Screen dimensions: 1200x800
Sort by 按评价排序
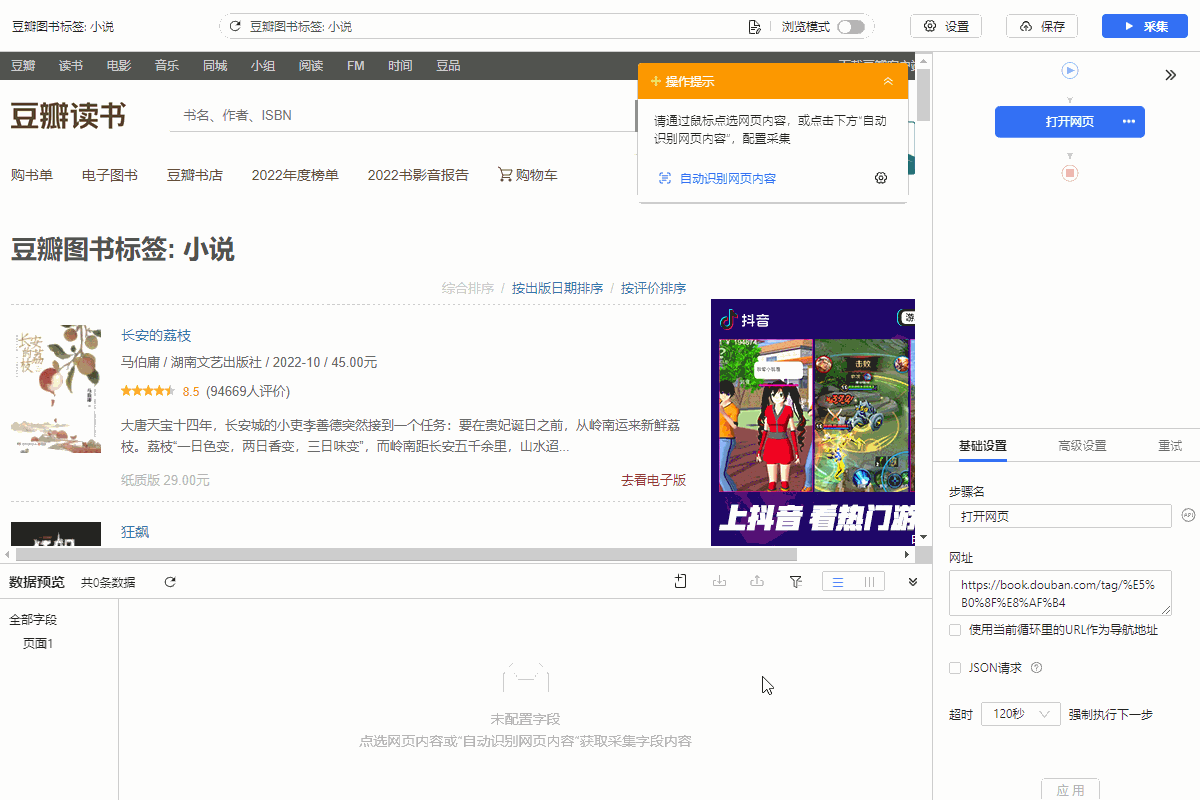pos(653,288)
